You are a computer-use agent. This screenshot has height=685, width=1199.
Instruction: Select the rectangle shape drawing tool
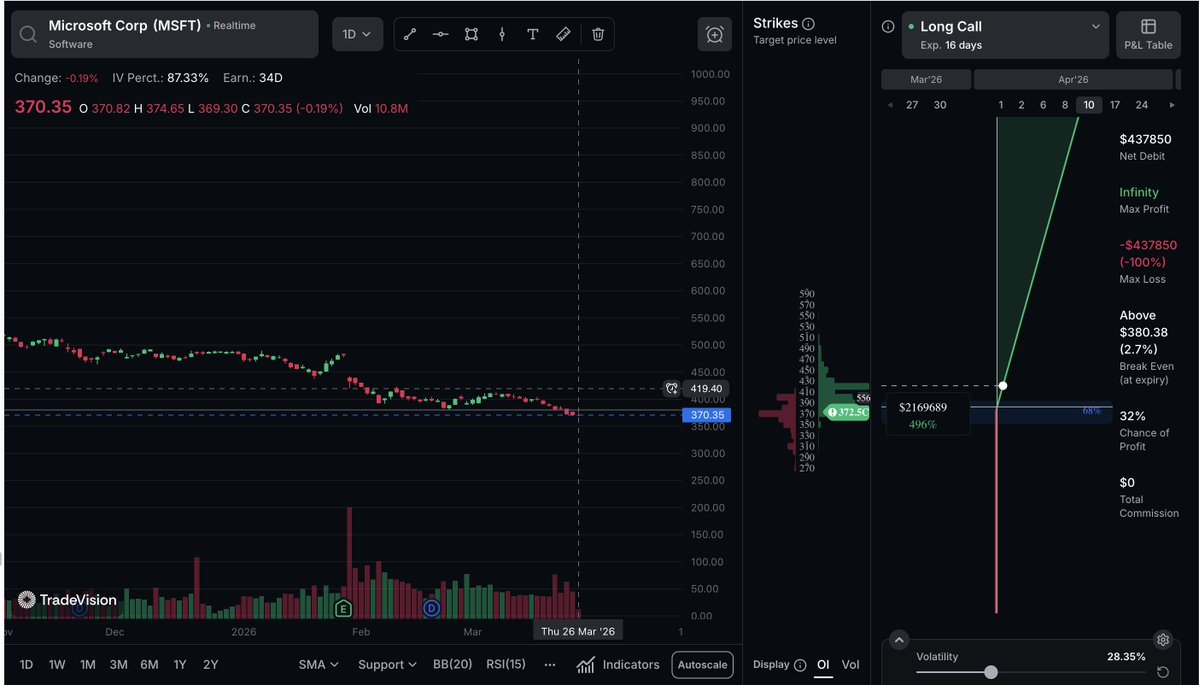point(471,34)
